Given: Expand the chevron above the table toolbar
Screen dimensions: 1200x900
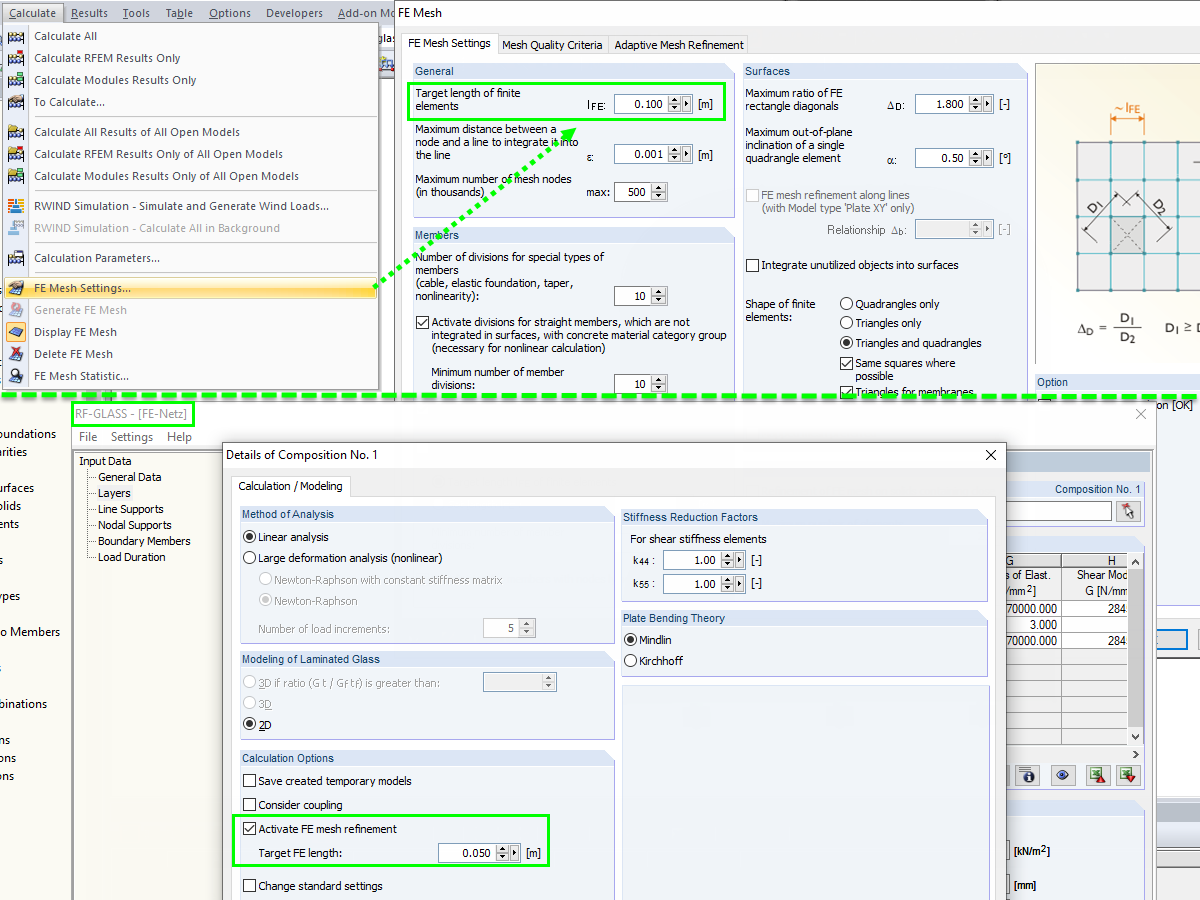Looking at the screenshot, I should tap(1135, 755).
